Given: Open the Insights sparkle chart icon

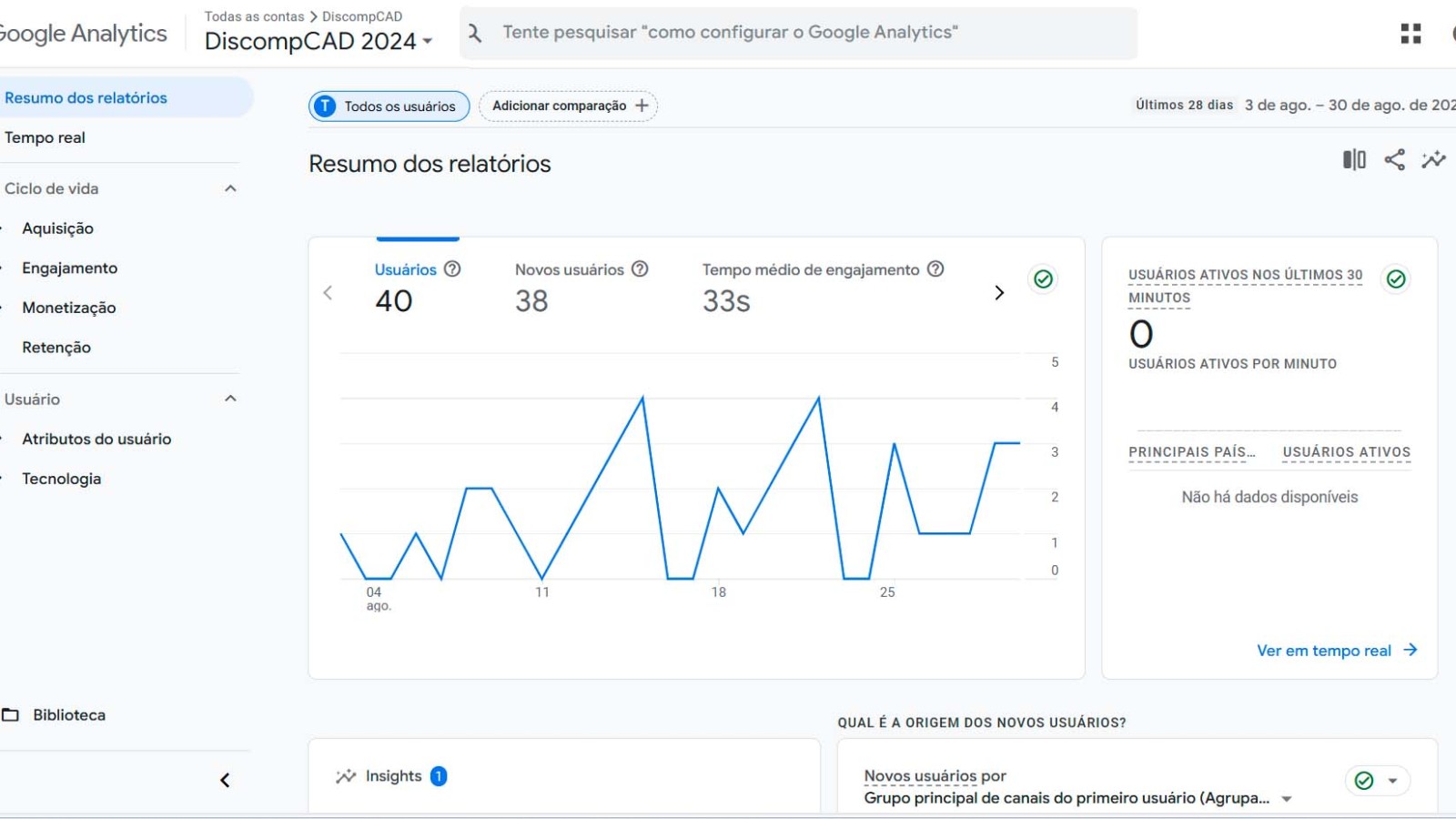Looking at the screenshot, I should pyautogui.click(x=1433, y=159).
